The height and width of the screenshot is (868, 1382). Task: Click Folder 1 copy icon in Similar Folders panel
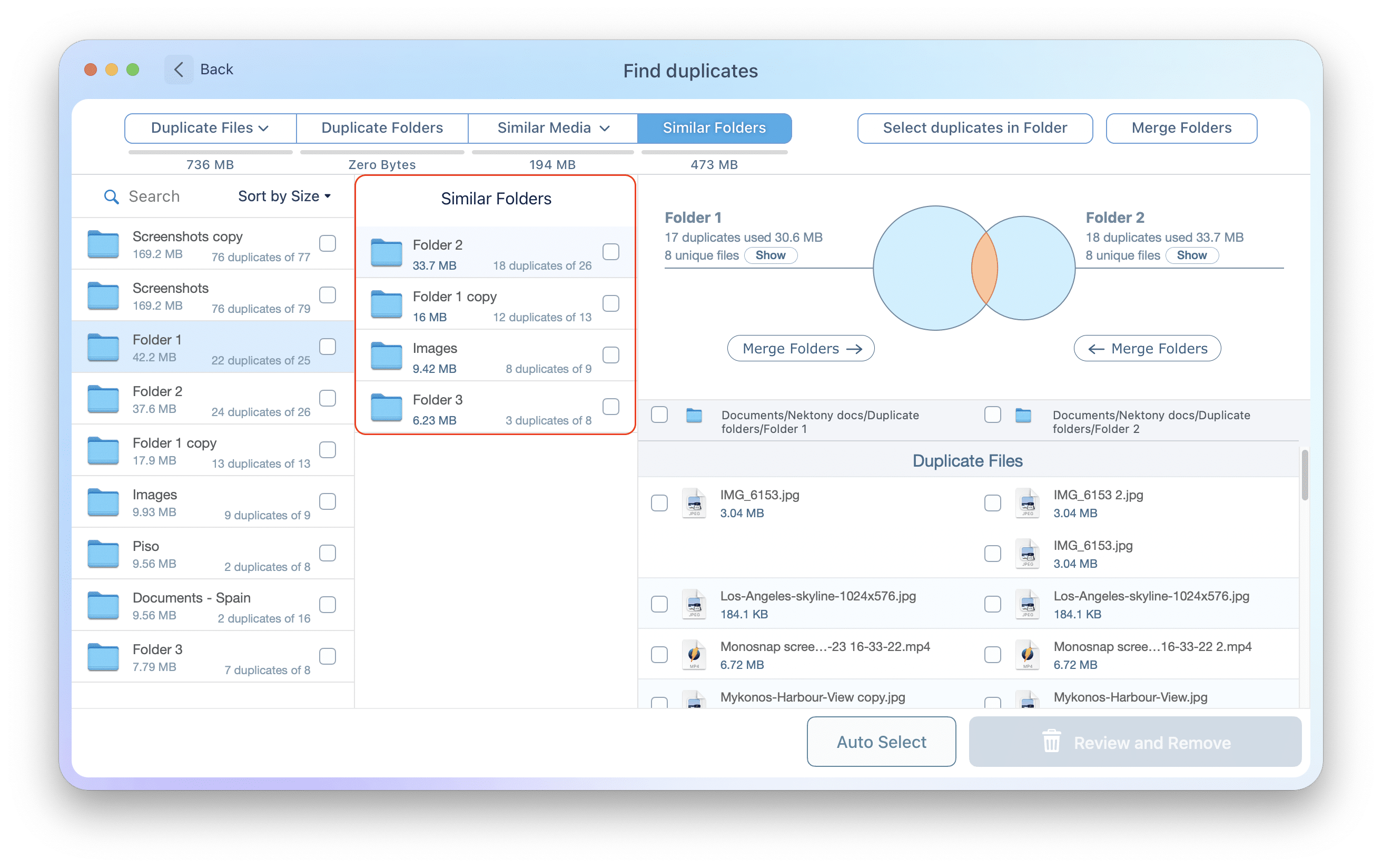(386, 304)
